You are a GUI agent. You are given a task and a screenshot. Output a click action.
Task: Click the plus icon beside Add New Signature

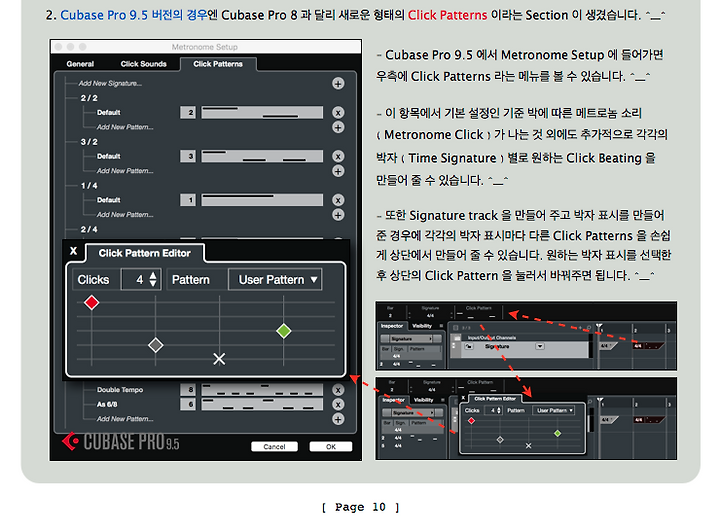pyautogui.click(x=338, y=84)
